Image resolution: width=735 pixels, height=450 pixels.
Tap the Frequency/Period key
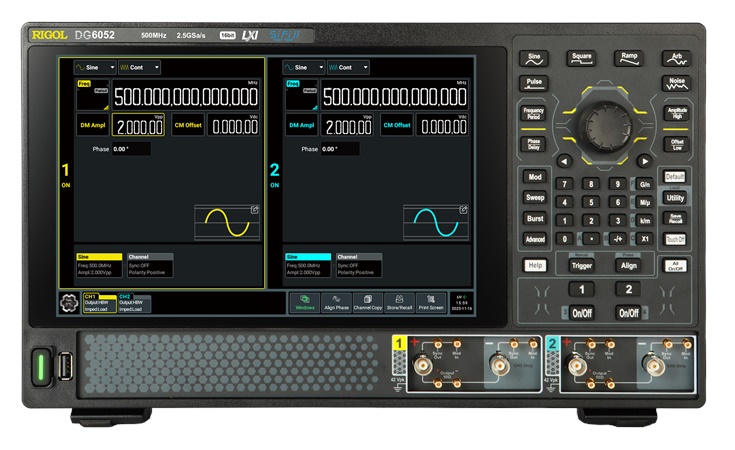click(x=533, y=113)
